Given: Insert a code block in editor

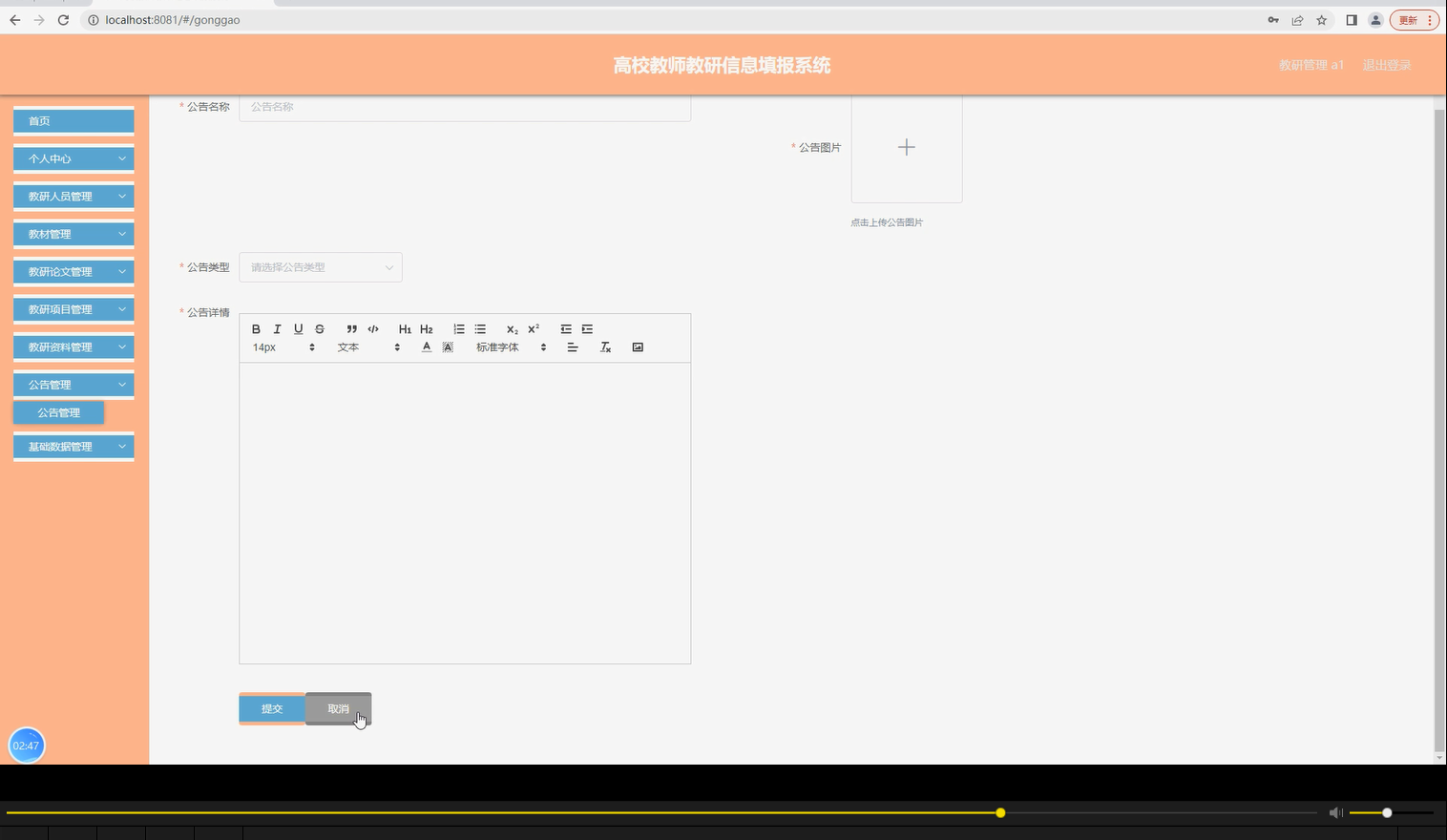Looking at the screenshot, I should [373, 329].
